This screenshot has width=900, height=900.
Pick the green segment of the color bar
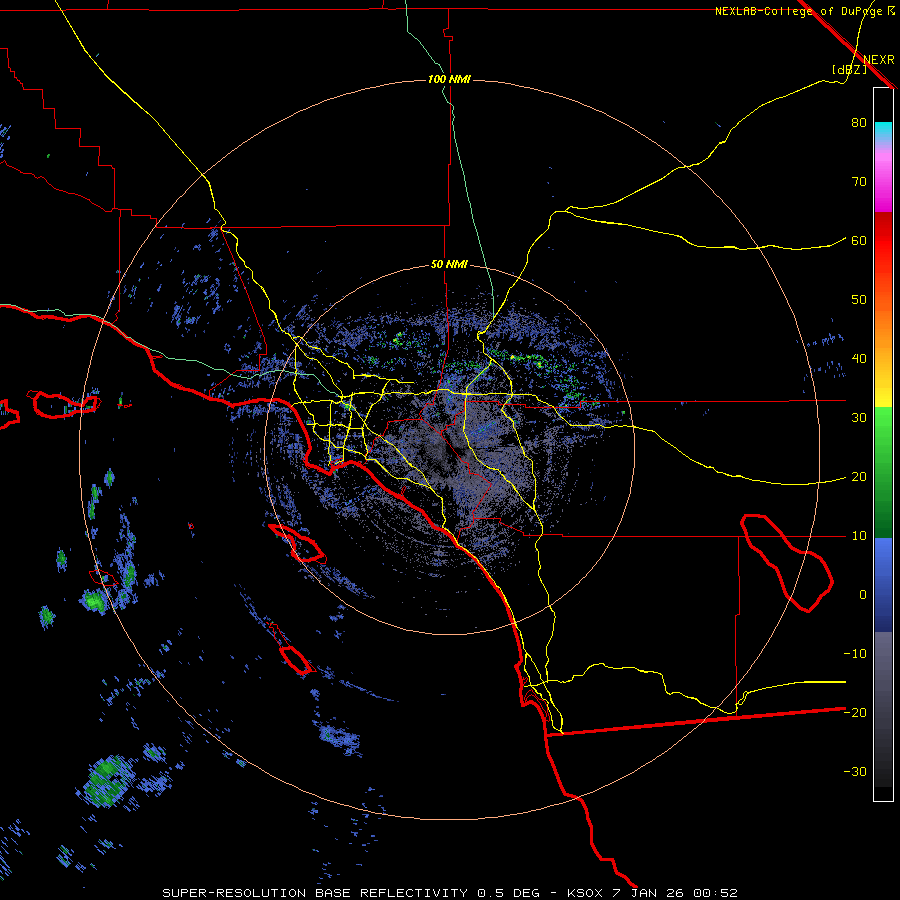point(883,472)
